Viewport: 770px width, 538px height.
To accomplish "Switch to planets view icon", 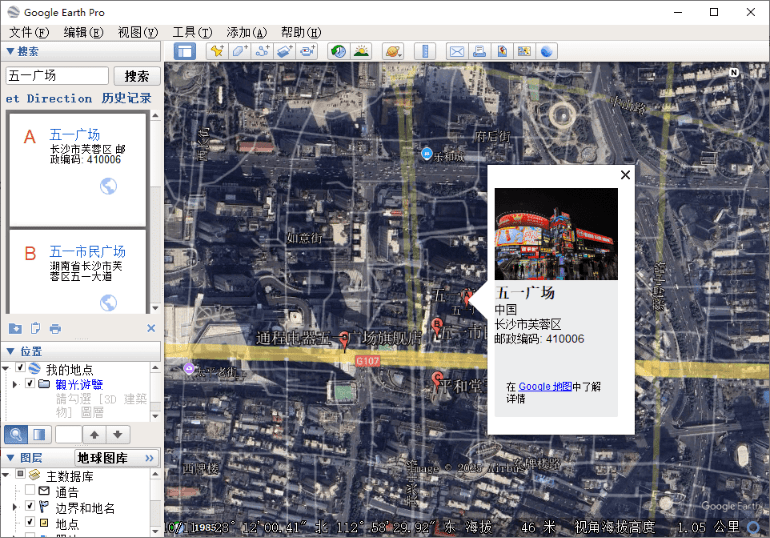I will click(393, 51).
